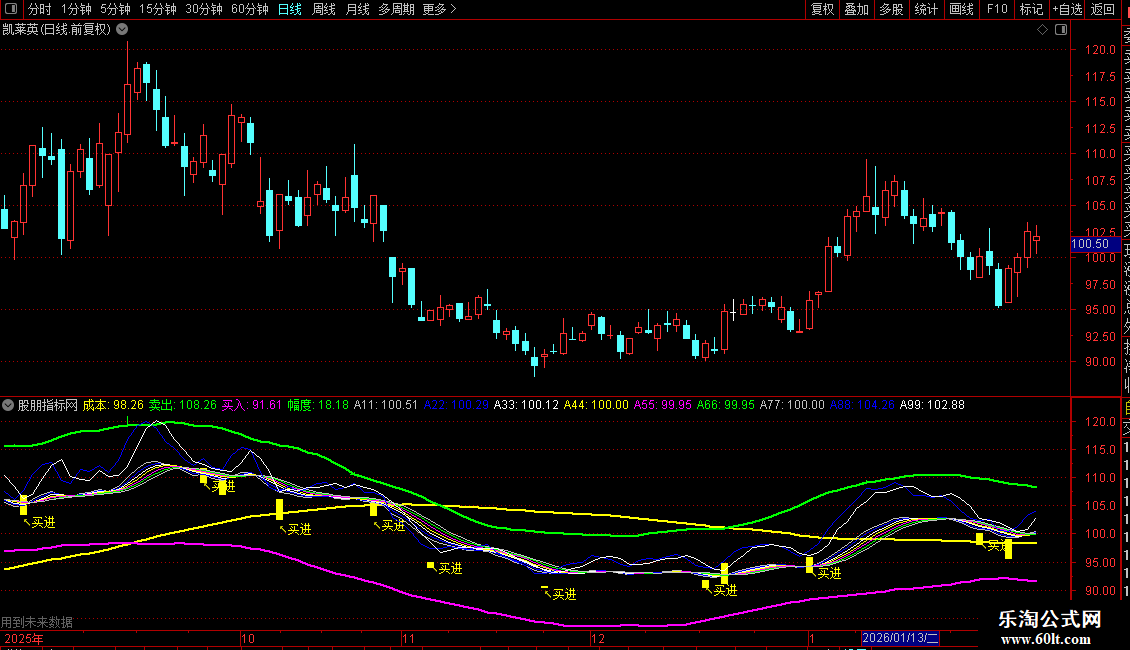Image resolution: width=1130 pixels, height=650 pixels.
Task: Click the 100.50 current price label on axis
Action: (x=1089, y=243)
